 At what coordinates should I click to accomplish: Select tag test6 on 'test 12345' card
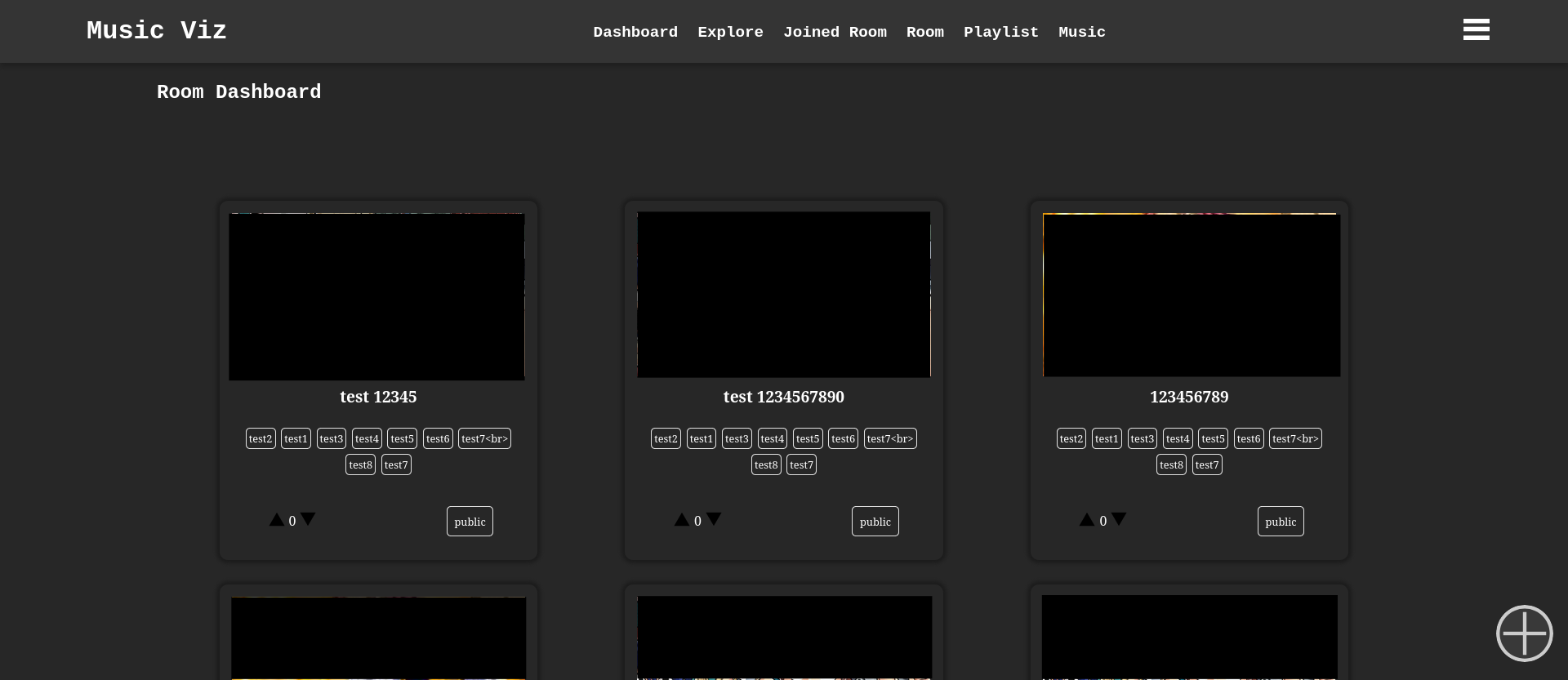[438, 438]
